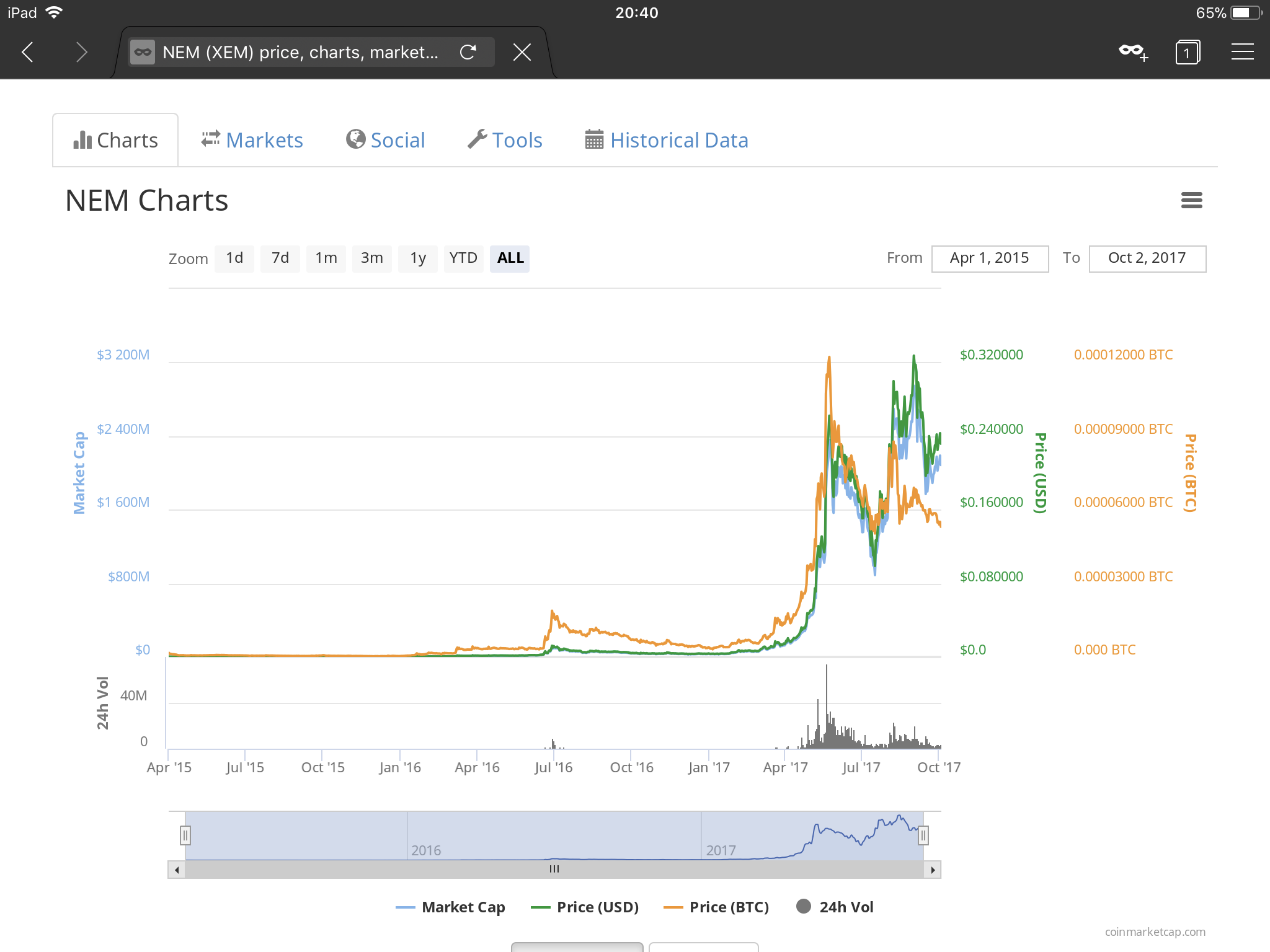Click the Oct '17 date axis label
Viewport: 1270px width, 952px height.
pos(939,767)
